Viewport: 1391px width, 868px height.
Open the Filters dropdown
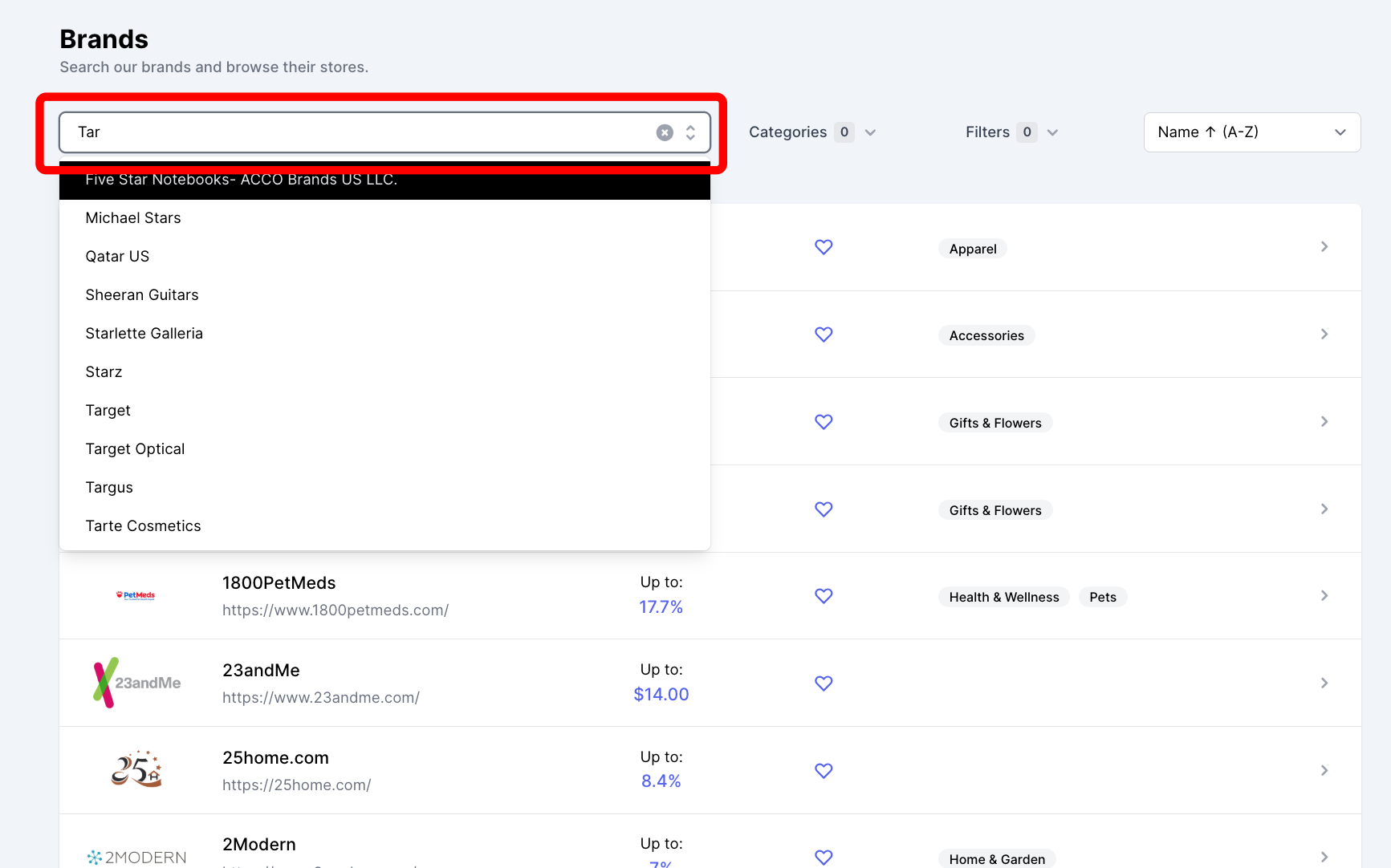click(1012, 132)
